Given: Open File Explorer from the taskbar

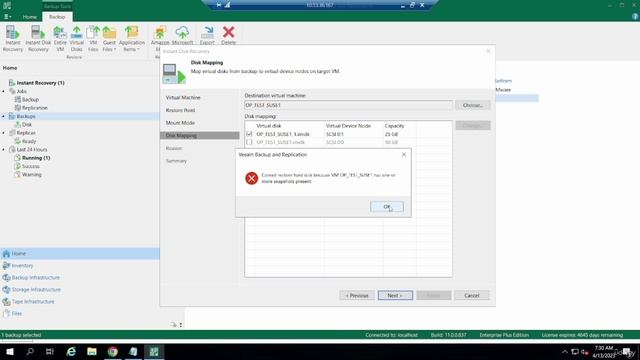Looking at the screenshot, I should click(x=92, y=351).
